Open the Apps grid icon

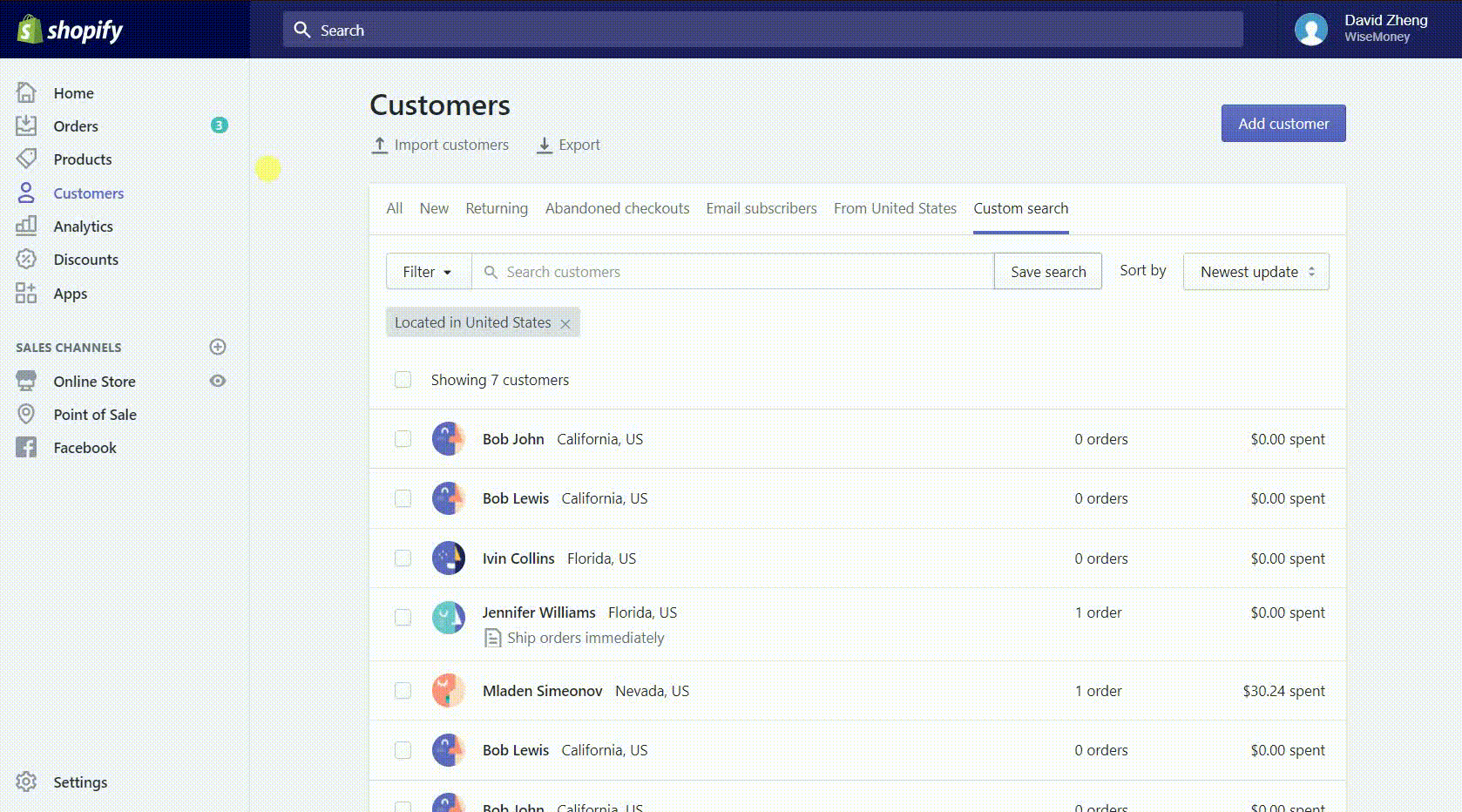click(x=26, y=293)
